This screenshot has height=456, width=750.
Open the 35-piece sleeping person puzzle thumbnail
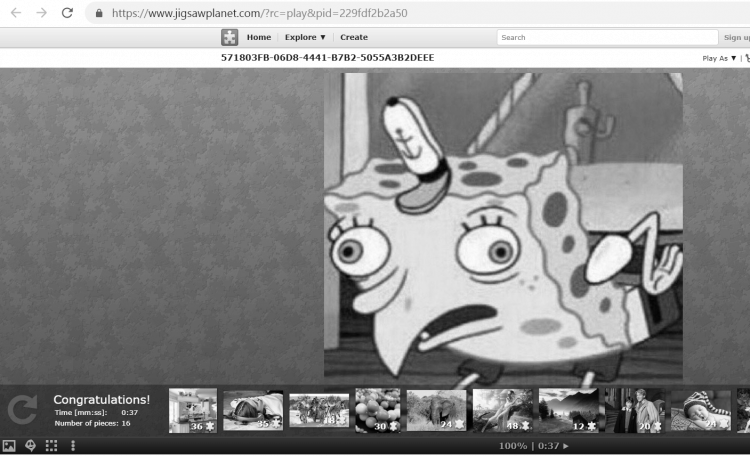(253, 411)
